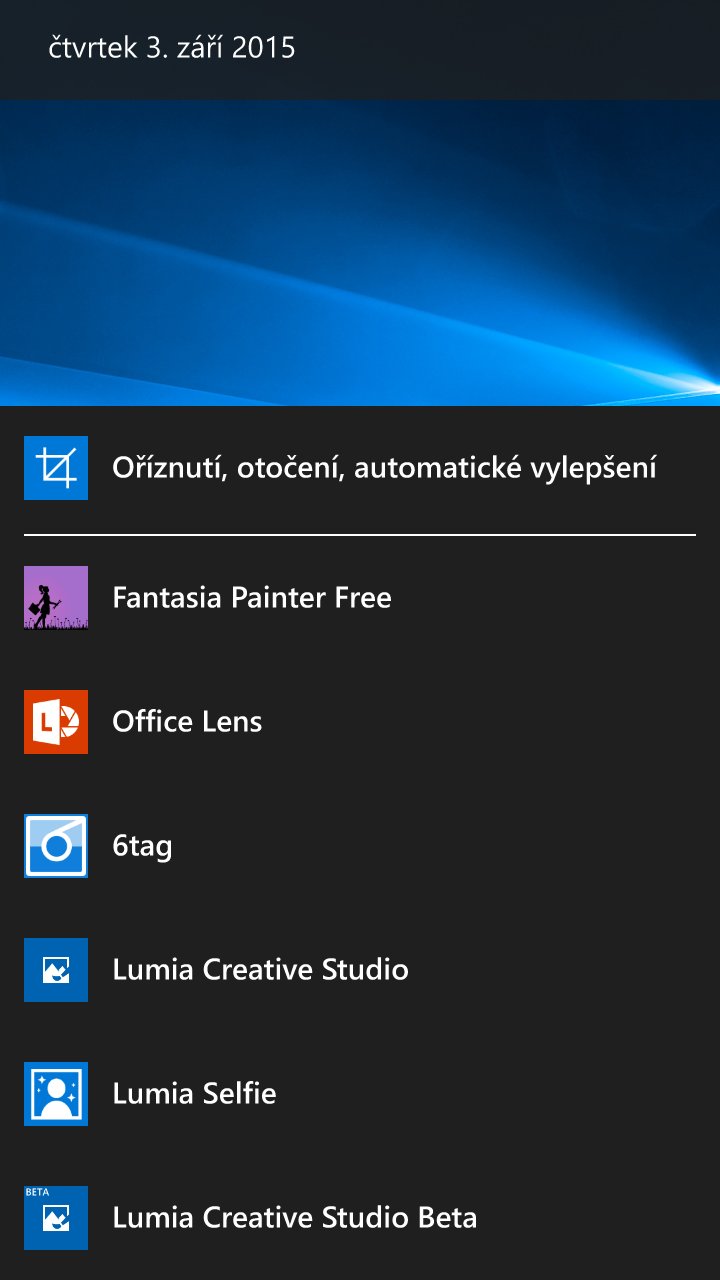Choose the 6tag app icon
This screenshot has width=720, height=1280.
coord(56,846)
